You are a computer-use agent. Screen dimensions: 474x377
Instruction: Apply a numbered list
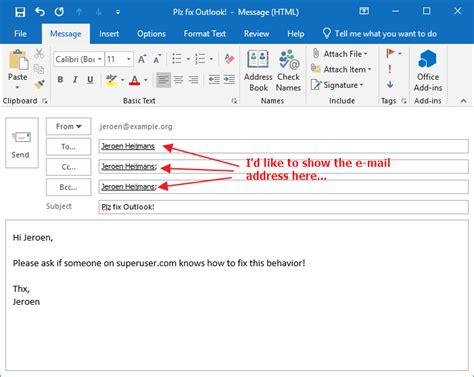point(200,59)
